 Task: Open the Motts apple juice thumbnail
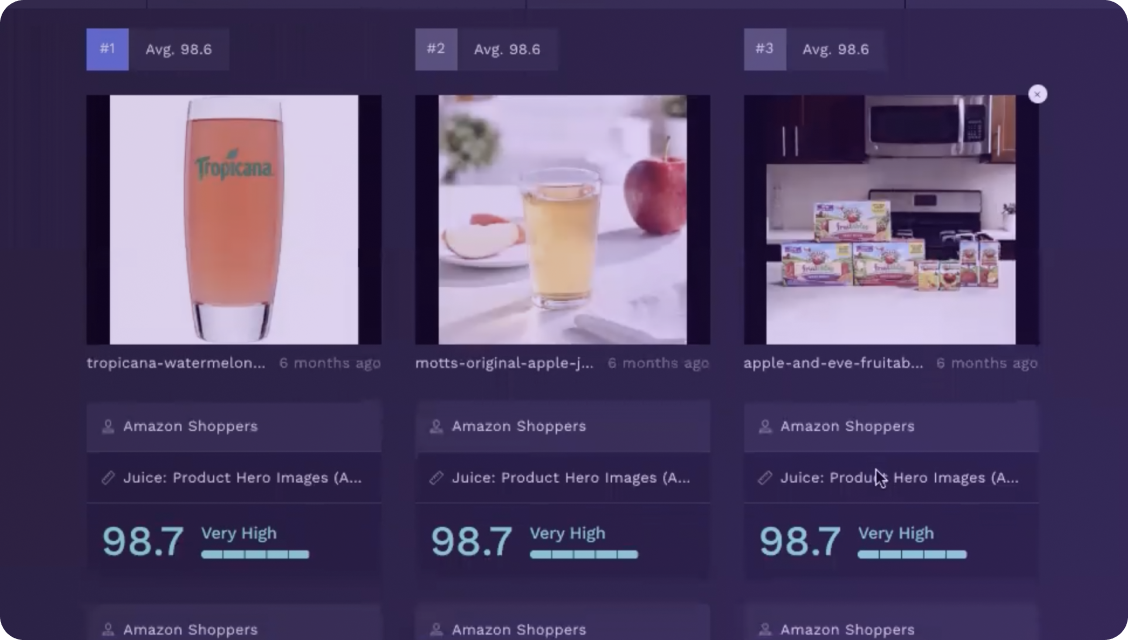pos(563,219)
